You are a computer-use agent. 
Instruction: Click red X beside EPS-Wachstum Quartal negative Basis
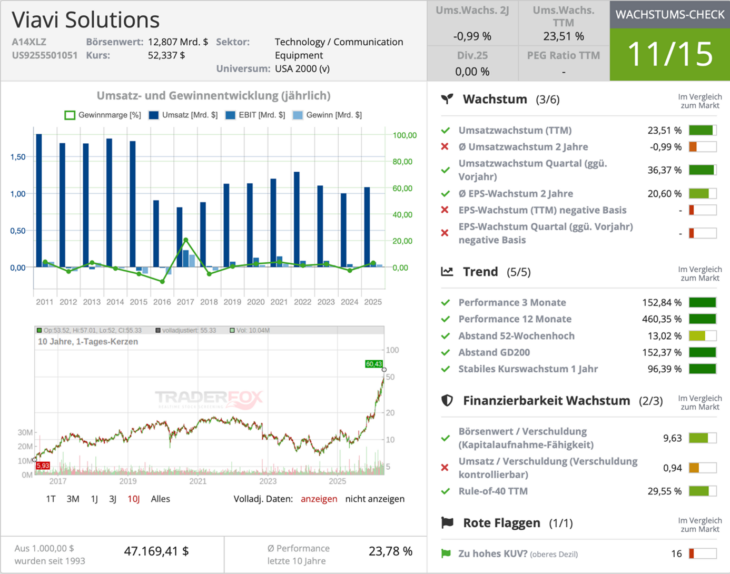[x=445, y=233]
